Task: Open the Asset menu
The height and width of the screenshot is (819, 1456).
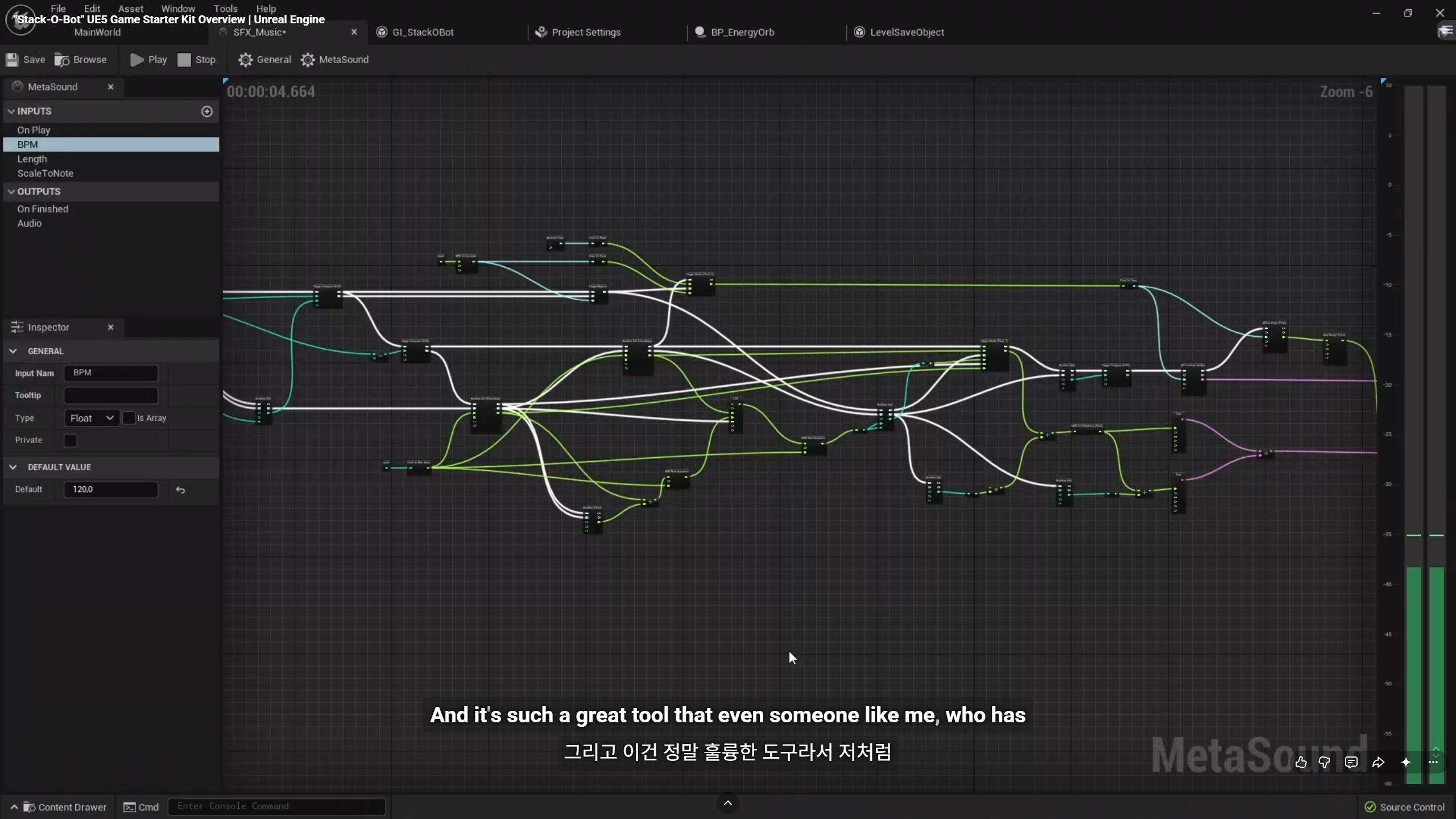Action: [131, 9]
